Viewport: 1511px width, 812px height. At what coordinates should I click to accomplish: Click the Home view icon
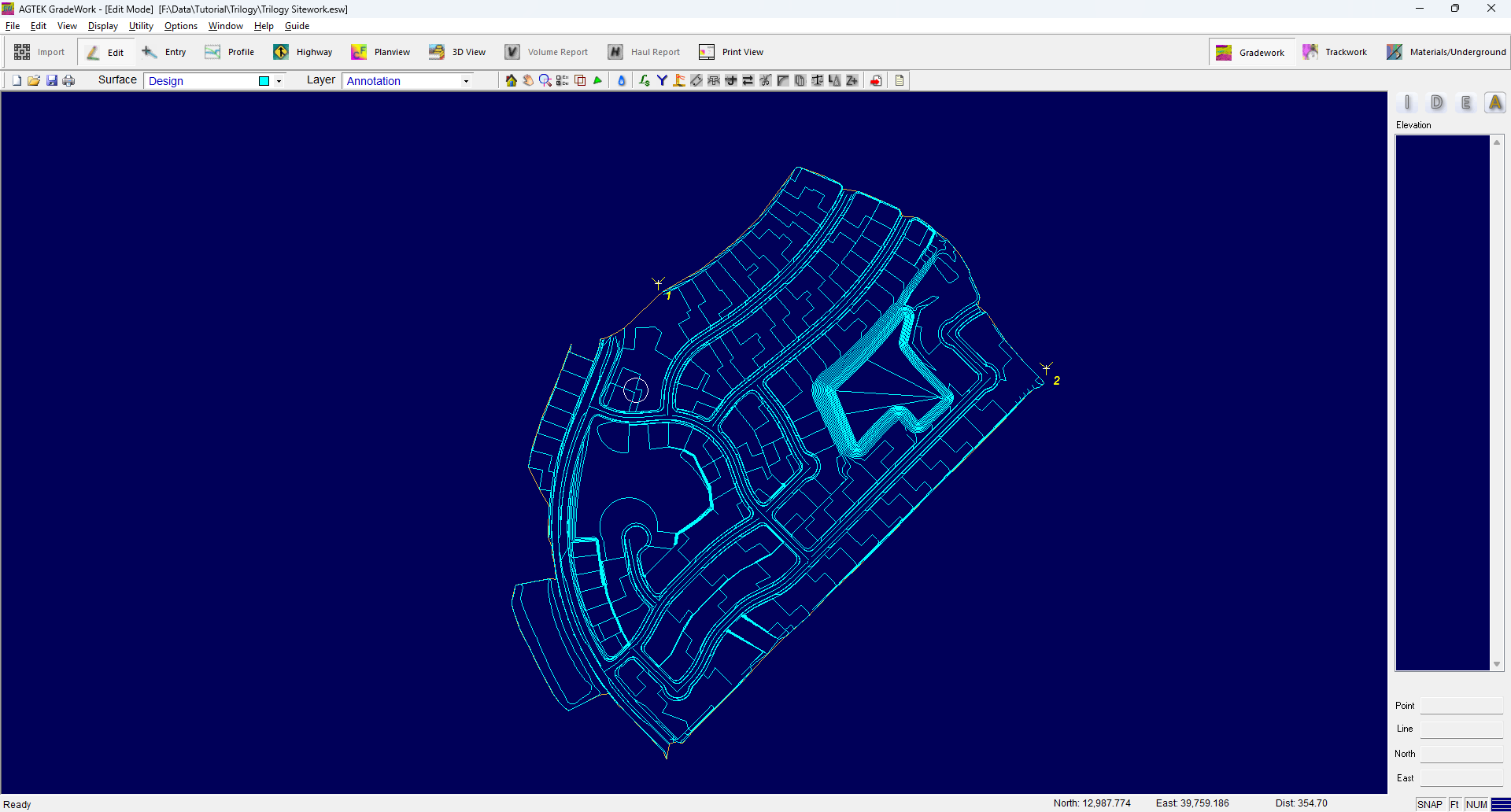click(512, 80)
